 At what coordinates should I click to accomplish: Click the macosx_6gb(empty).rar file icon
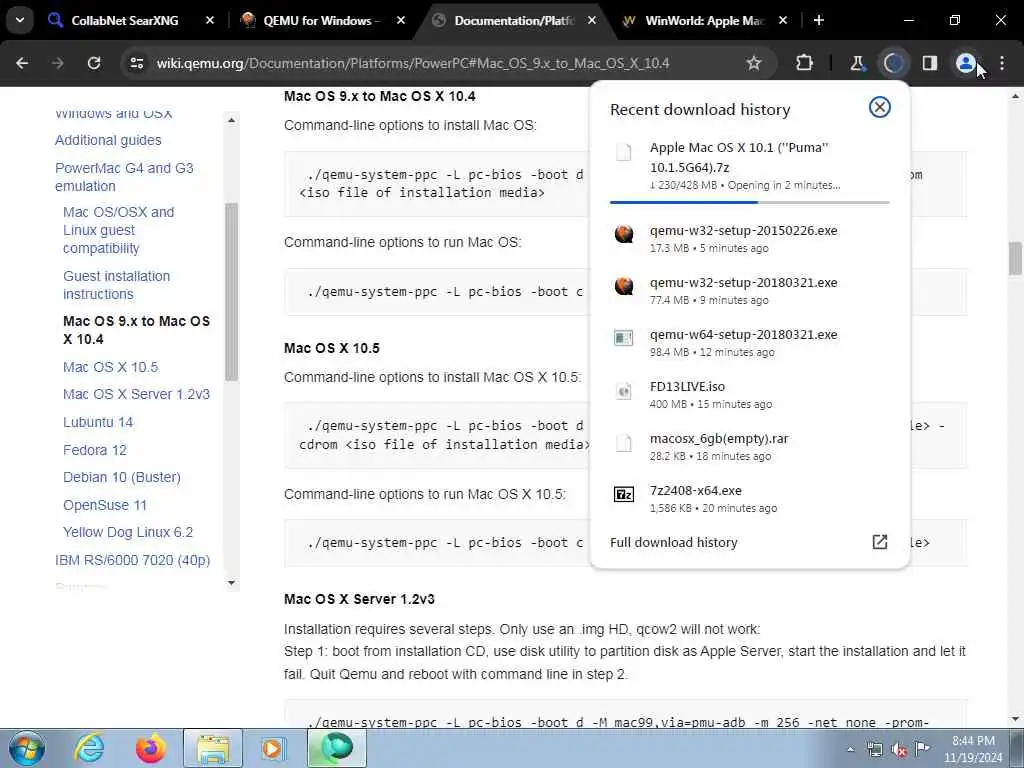[624, 443]
